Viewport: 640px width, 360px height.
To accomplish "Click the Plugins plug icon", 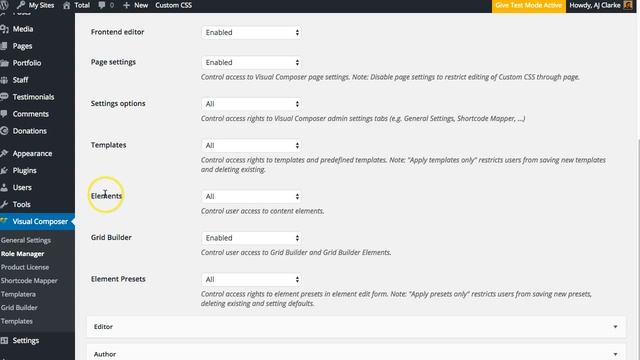I will (4, 171).
